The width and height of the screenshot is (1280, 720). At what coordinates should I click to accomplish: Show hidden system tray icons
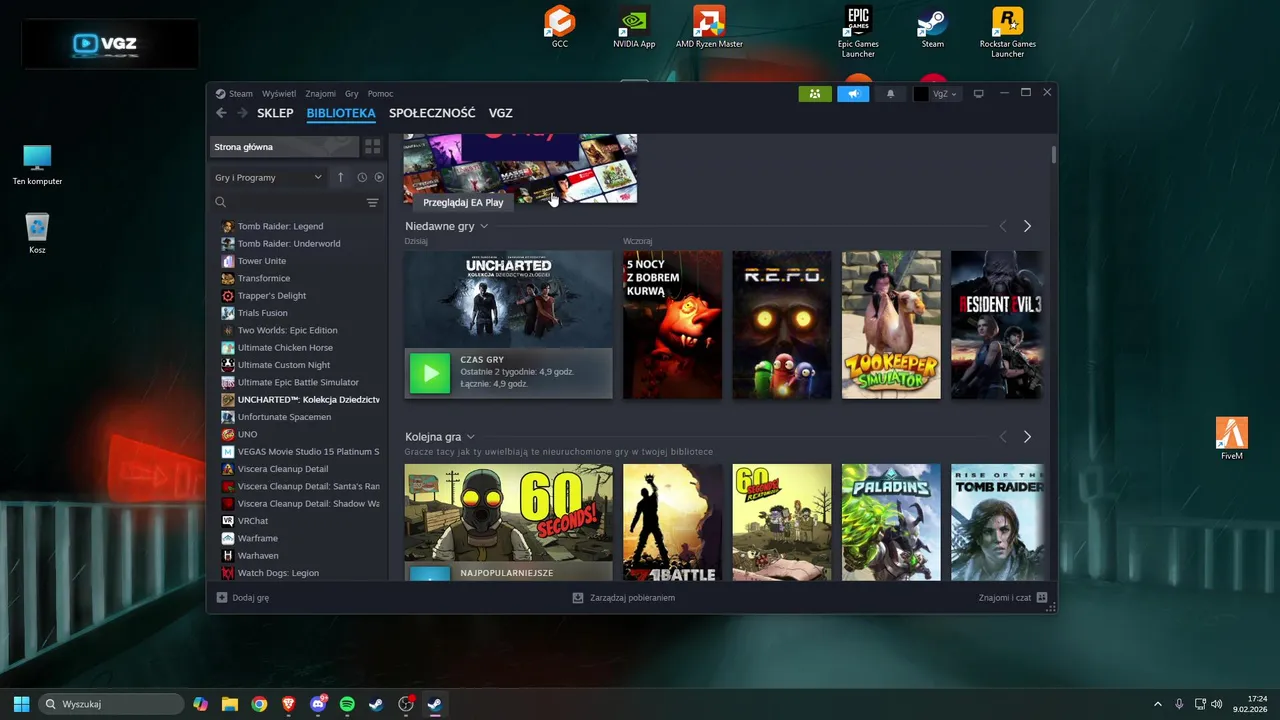(x=1158, y=704)
